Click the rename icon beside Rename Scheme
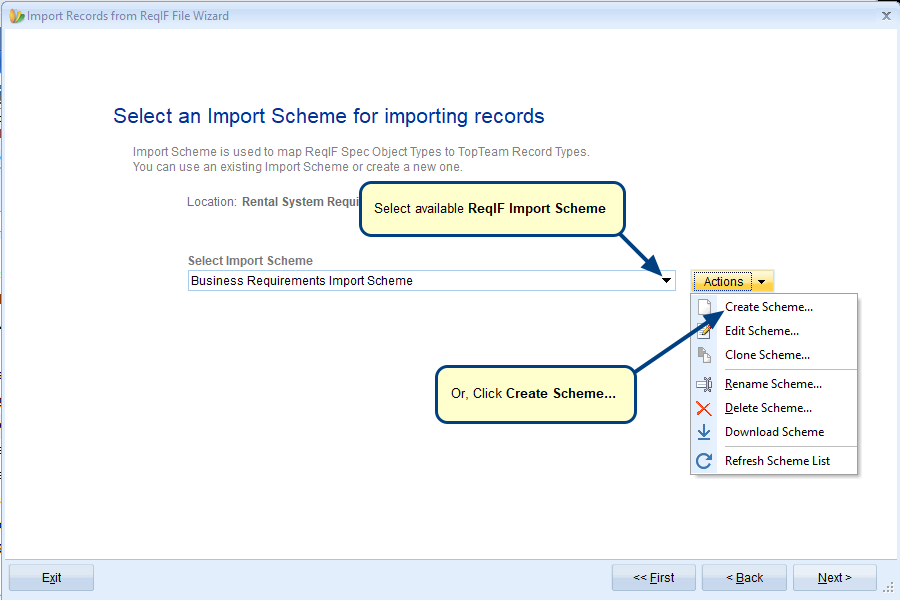 tap(704, 384)
